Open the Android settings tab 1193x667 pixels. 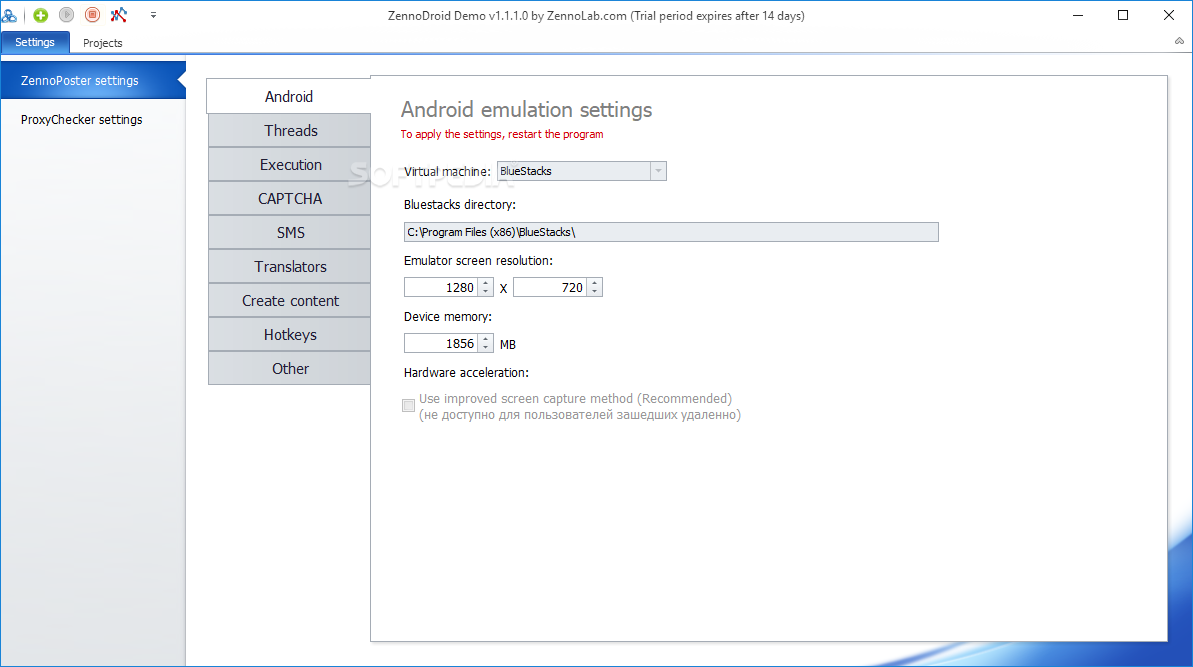(x=288, y=97)
